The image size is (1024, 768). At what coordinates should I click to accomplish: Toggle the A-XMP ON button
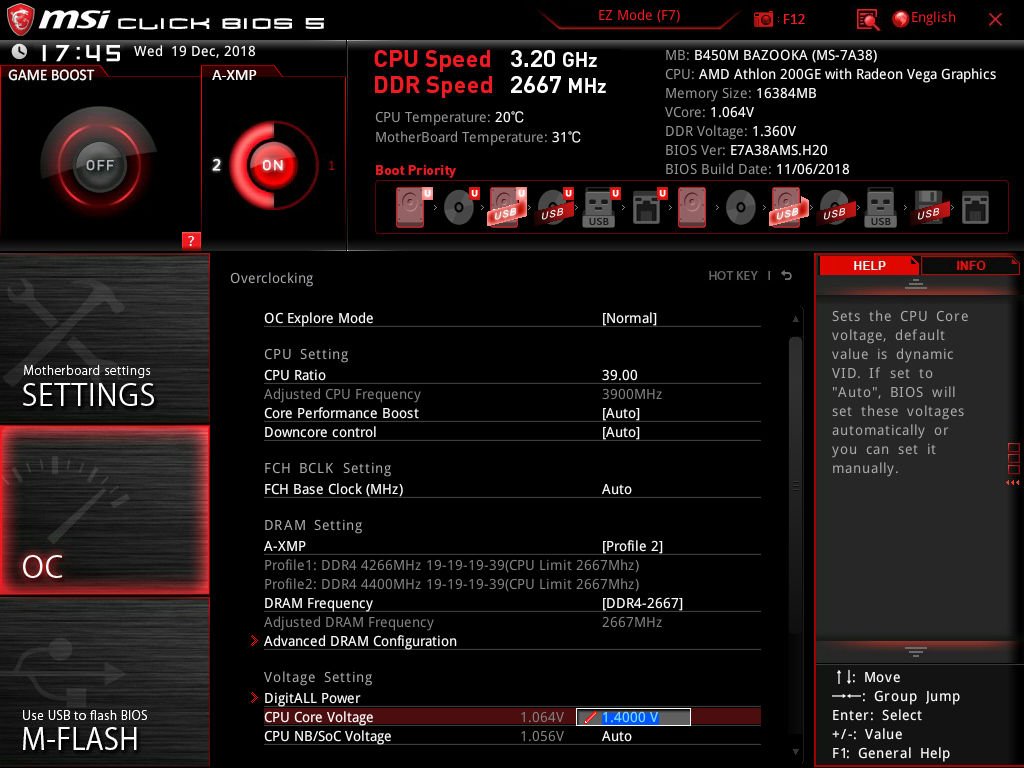point(273,165)
